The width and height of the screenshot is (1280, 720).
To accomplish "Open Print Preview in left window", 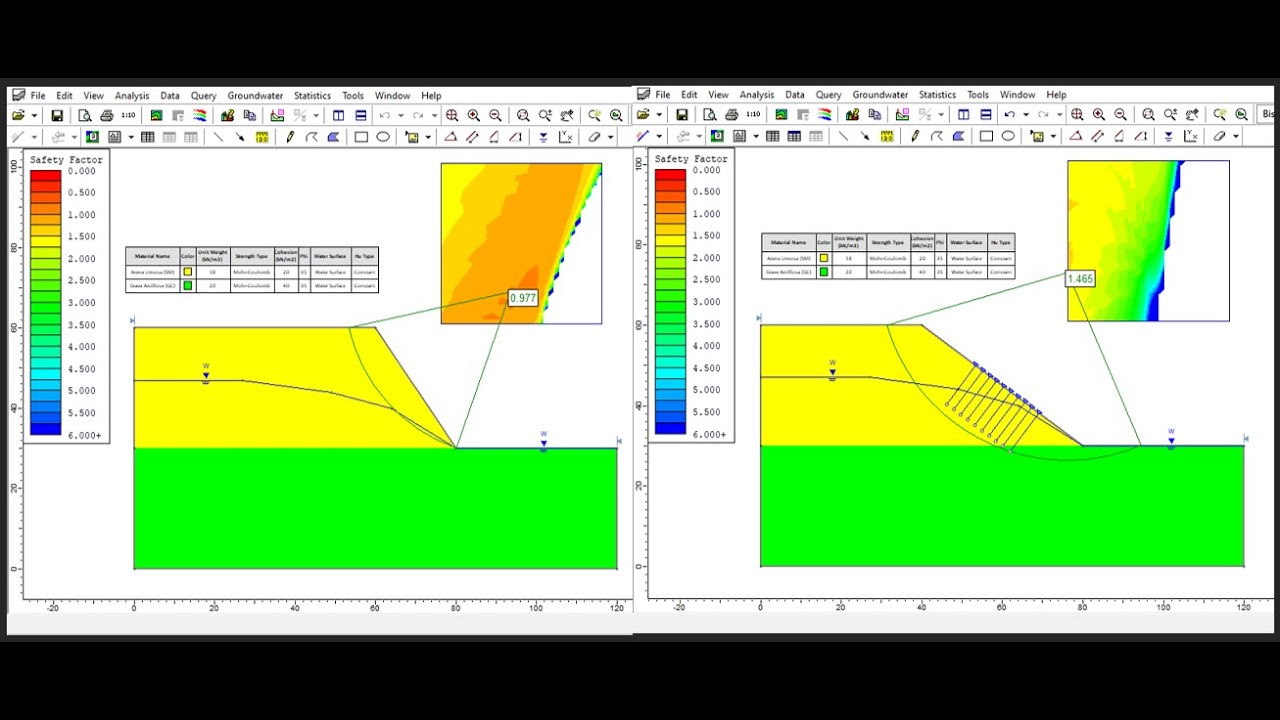I will (x=85, y=115).
